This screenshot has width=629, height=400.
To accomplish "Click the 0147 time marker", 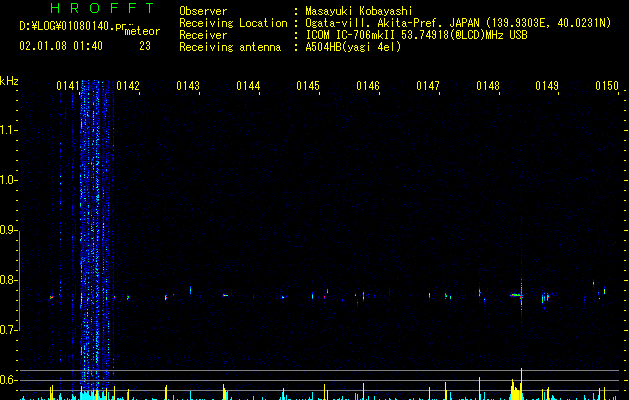I will 428,86.
